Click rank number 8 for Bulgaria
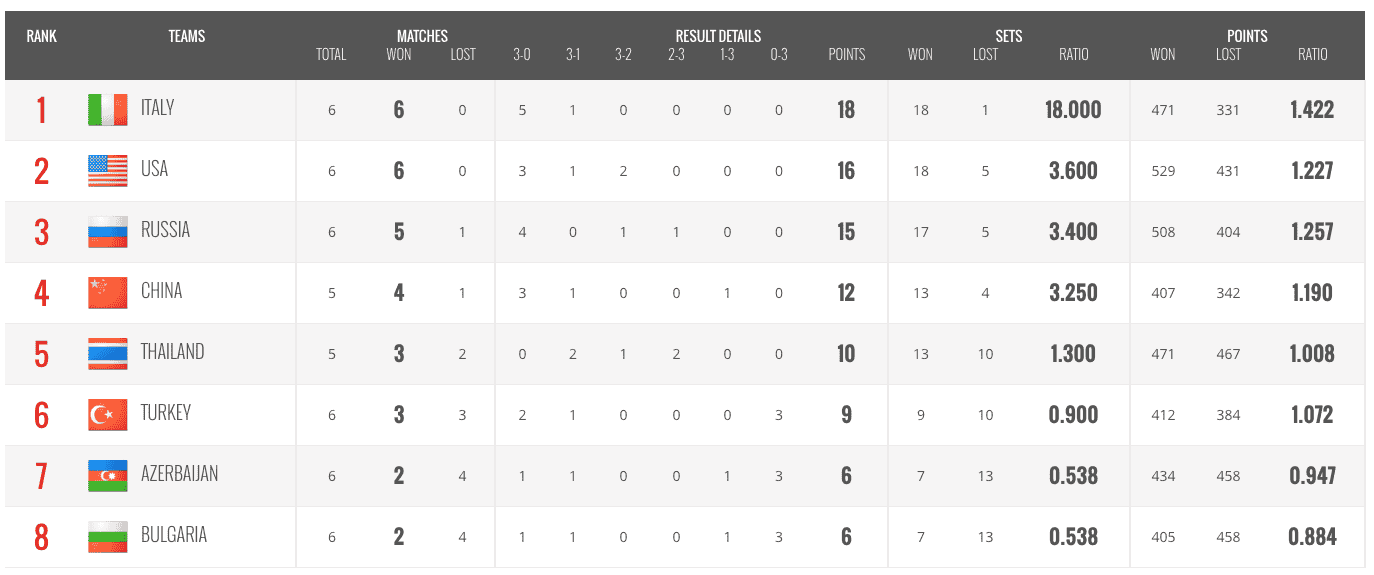This screenshot has width=1374, height=575. [41, 537]
